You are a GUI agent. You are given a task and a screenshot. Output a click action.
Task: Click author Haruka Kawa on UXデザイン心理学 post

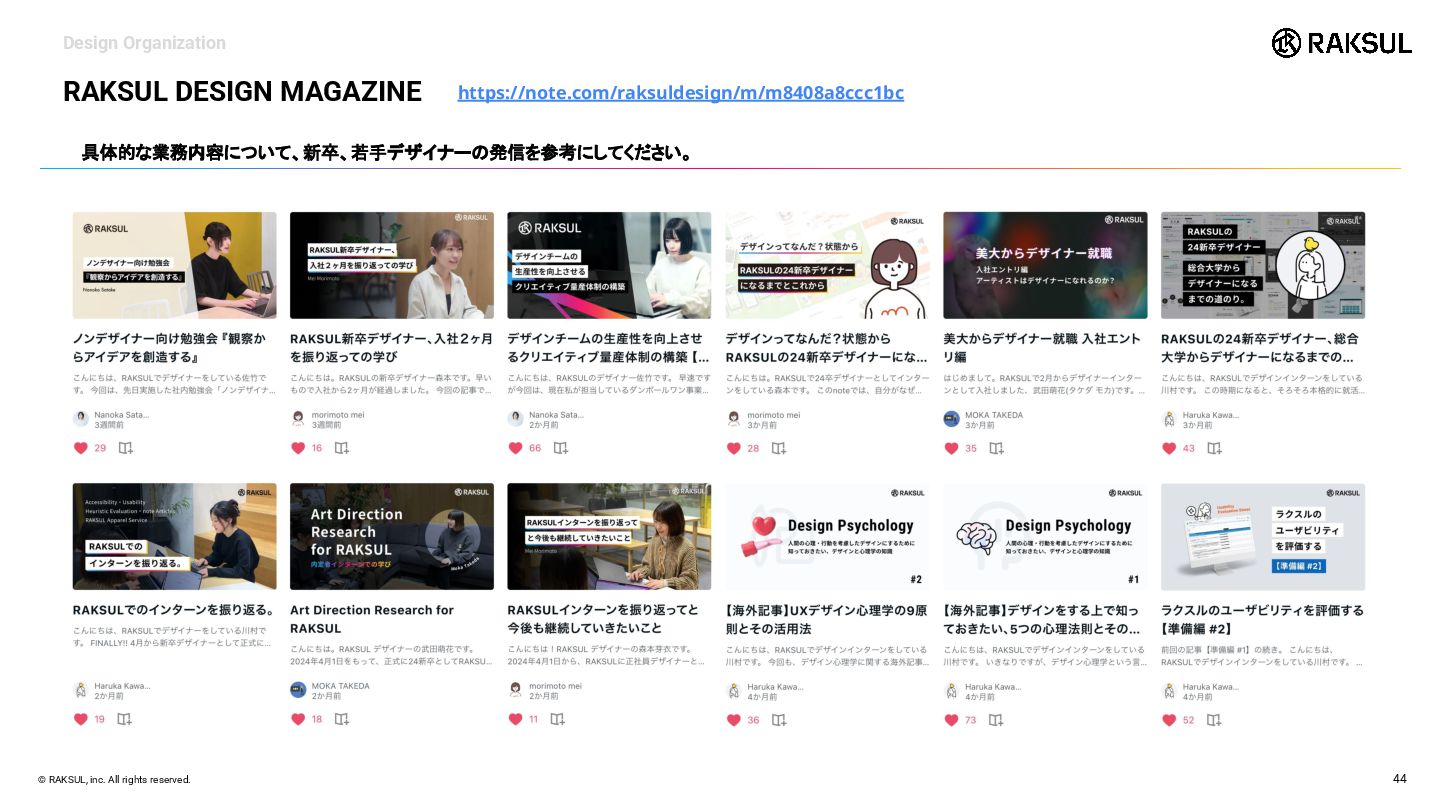coord(774,686)
